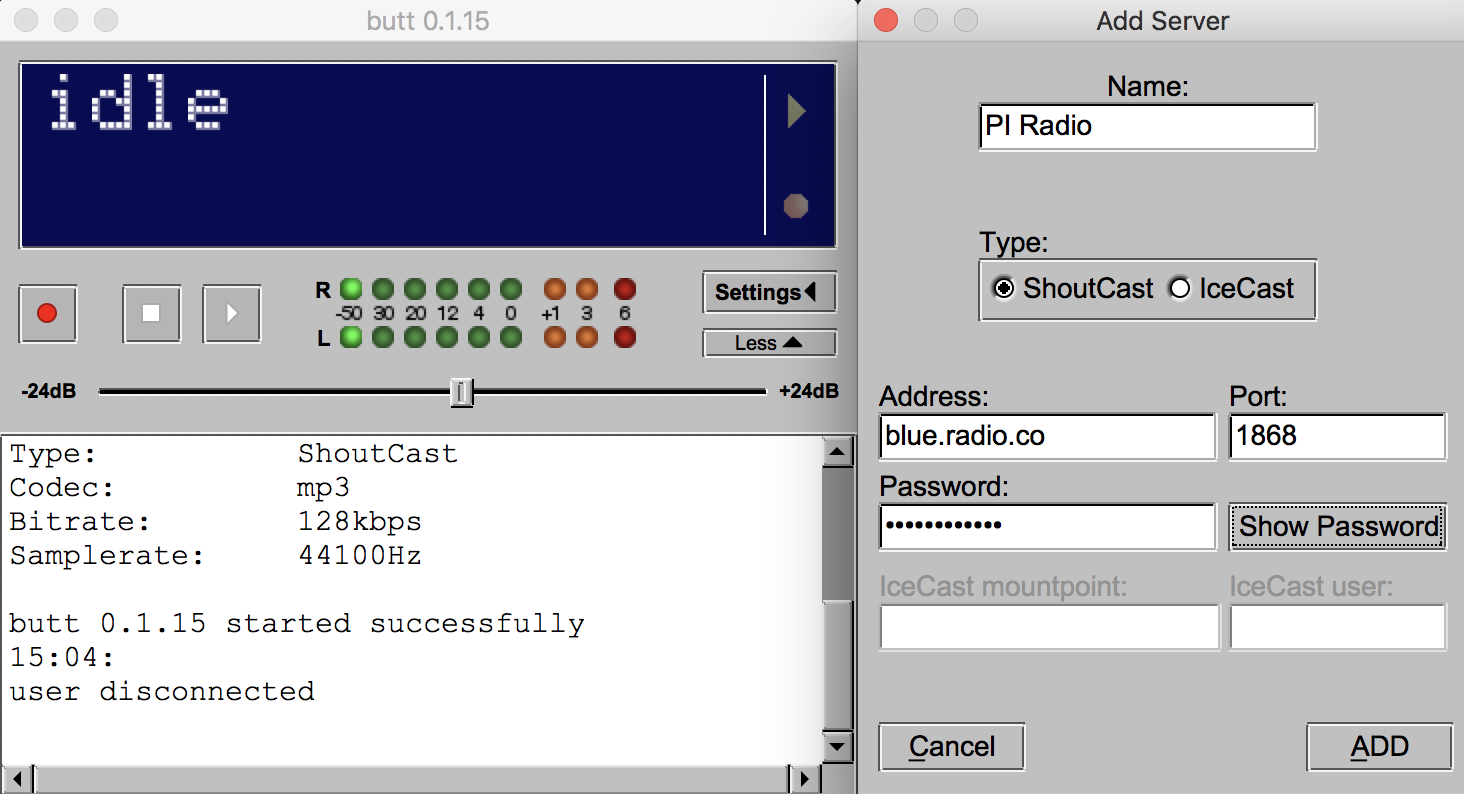Click the stop streaming square button
This screenshot has width=1464, height=794.
coord(151,313)
